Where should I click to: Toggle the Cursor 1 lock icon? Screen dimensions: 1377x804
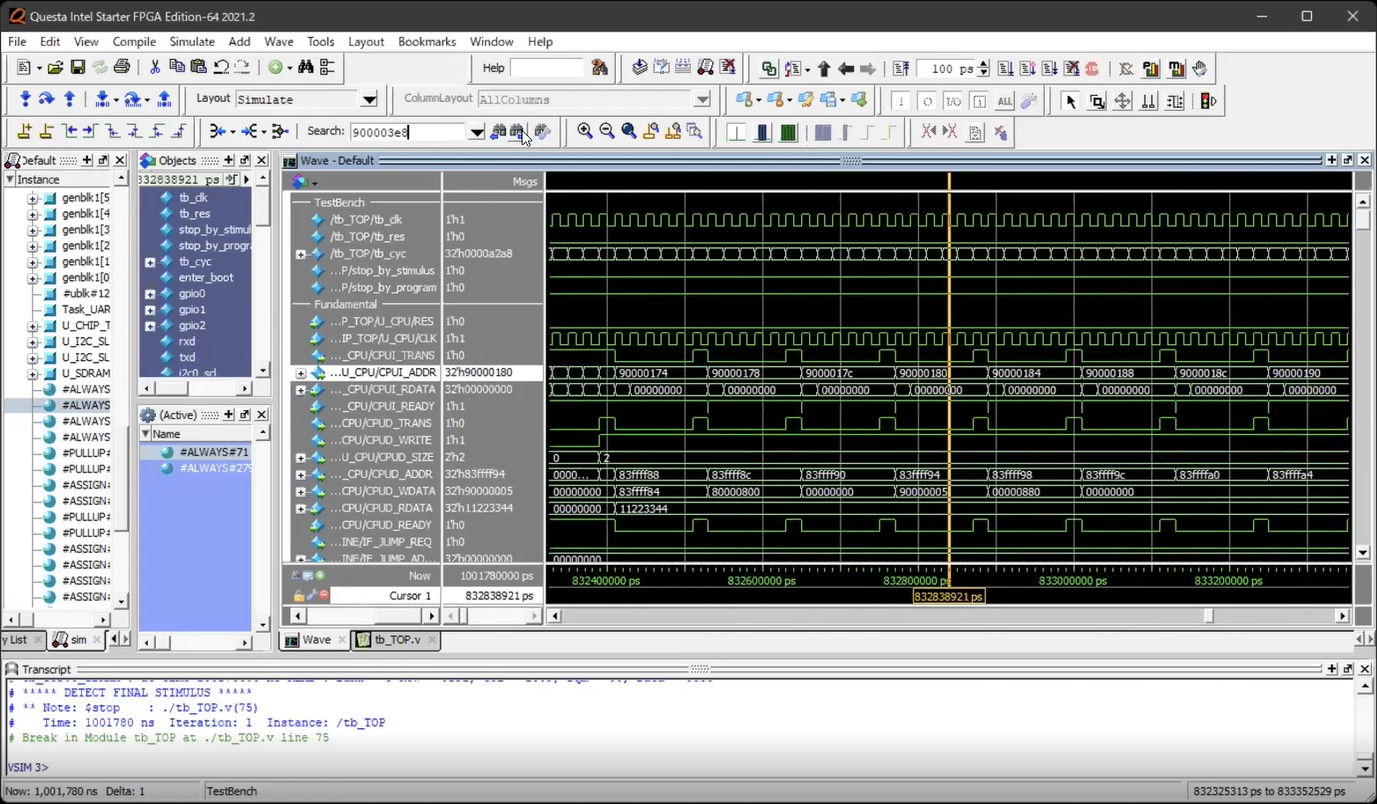[x=298, y=596]
